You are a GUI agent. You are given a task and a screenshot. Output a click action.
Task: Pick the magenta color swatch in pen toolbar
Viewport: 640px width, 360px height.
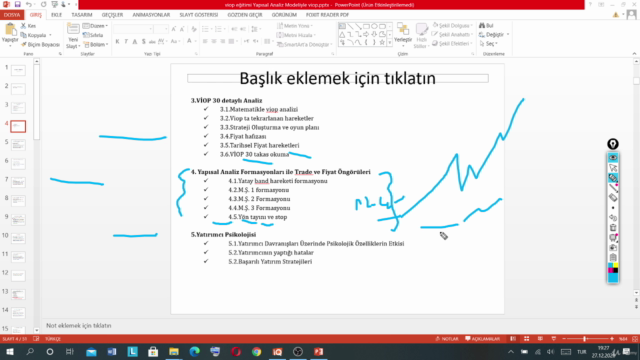pyautogui.click(x=611, y=270)
